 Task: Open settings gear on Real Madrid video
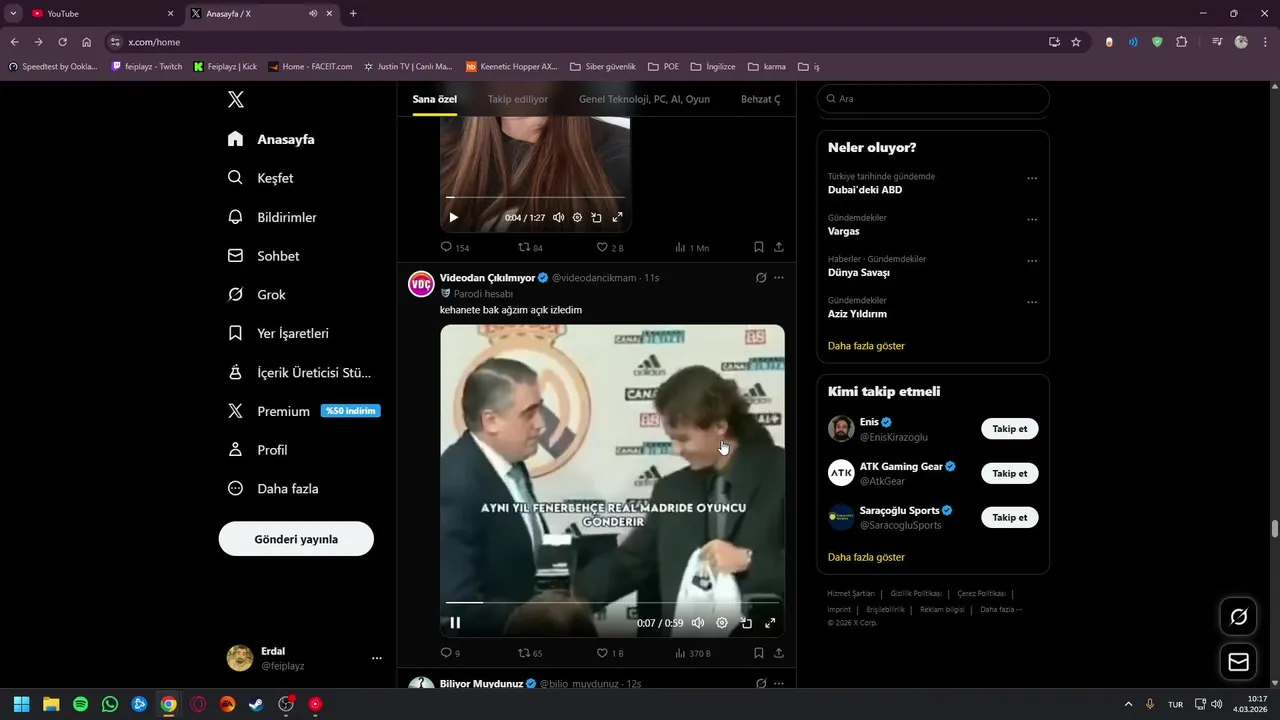click(x=722, y=623)
